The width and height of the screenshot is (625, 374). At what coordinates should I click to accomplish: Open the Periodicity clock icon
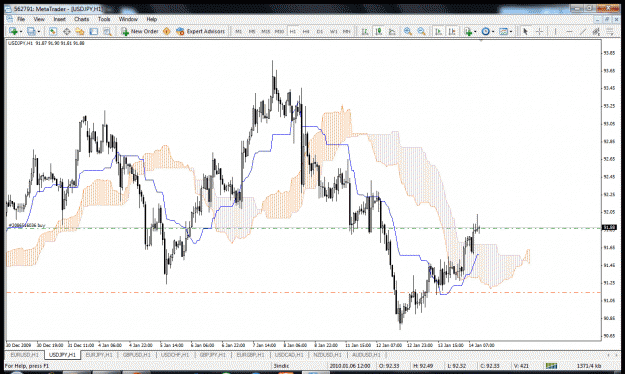tap(485, 31)
